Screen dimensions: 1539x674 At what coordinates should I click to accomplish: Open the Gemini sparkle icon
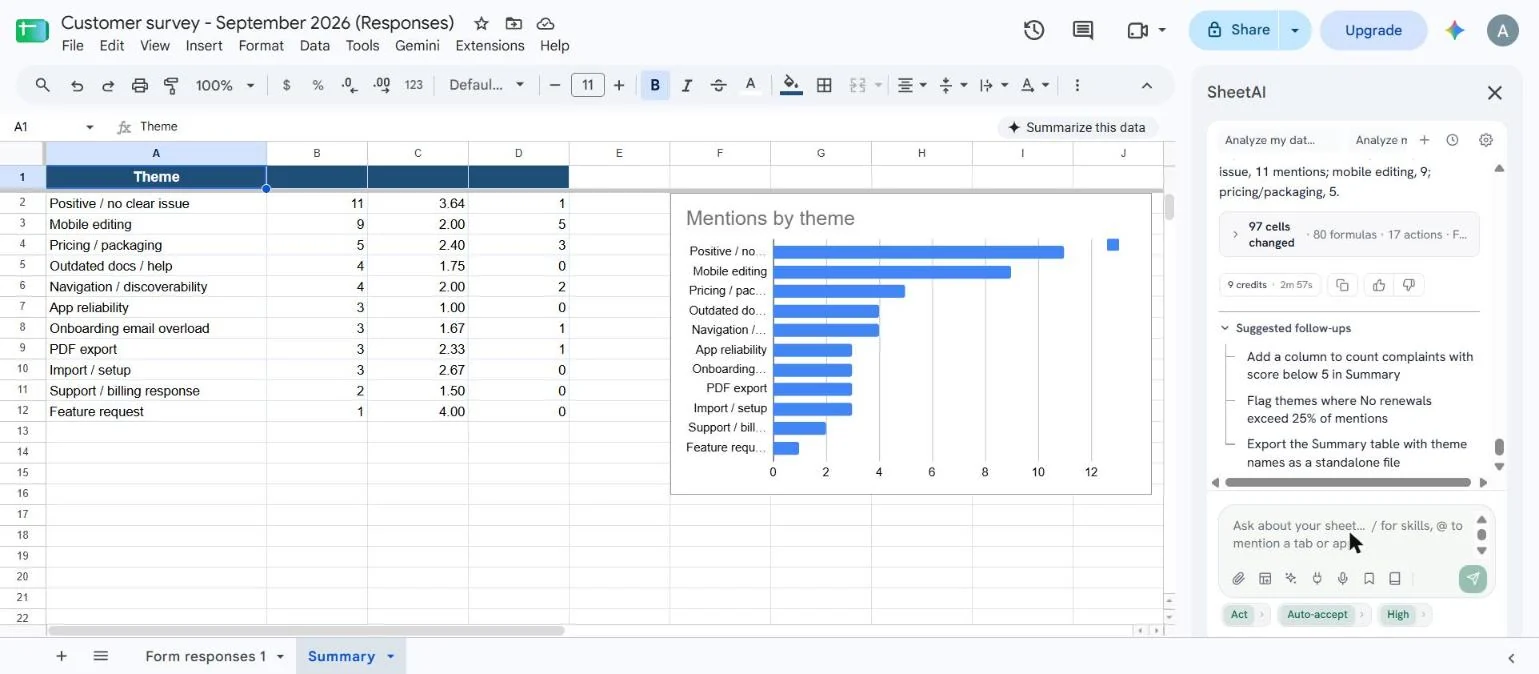(1455, 30)
